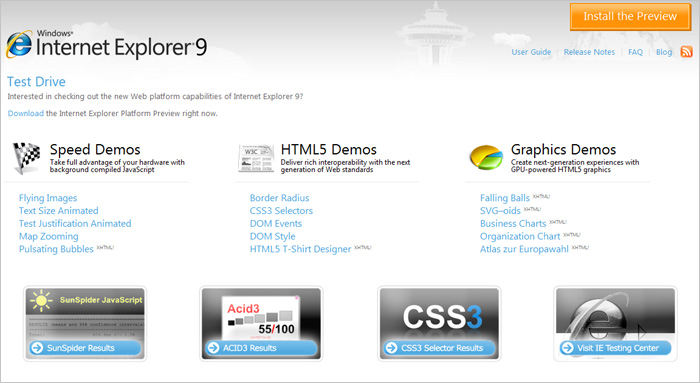
Task: Open the CSS3 Selectors demo
Action: point(281,211)
